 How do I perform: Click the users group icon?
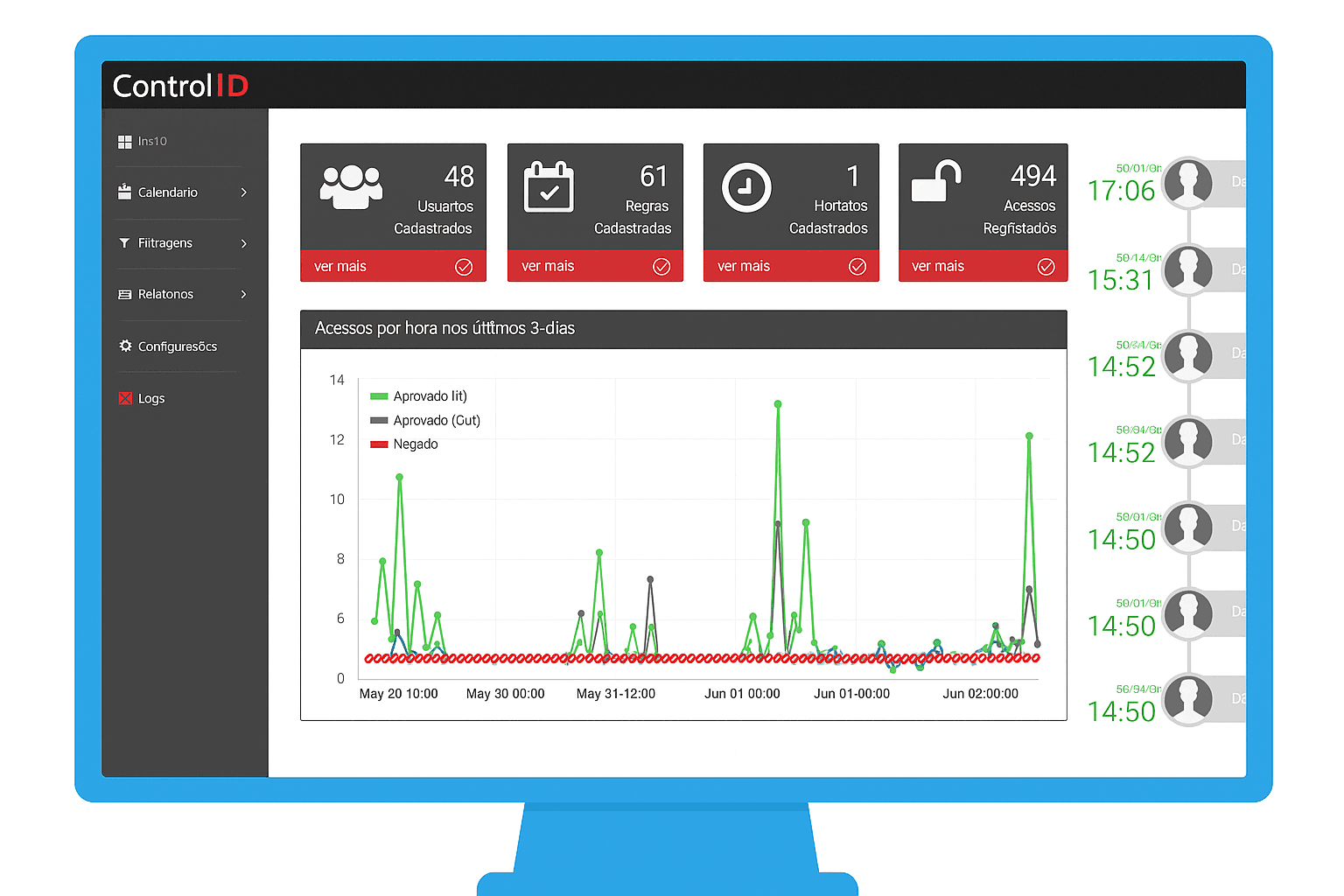pos(351,186)
